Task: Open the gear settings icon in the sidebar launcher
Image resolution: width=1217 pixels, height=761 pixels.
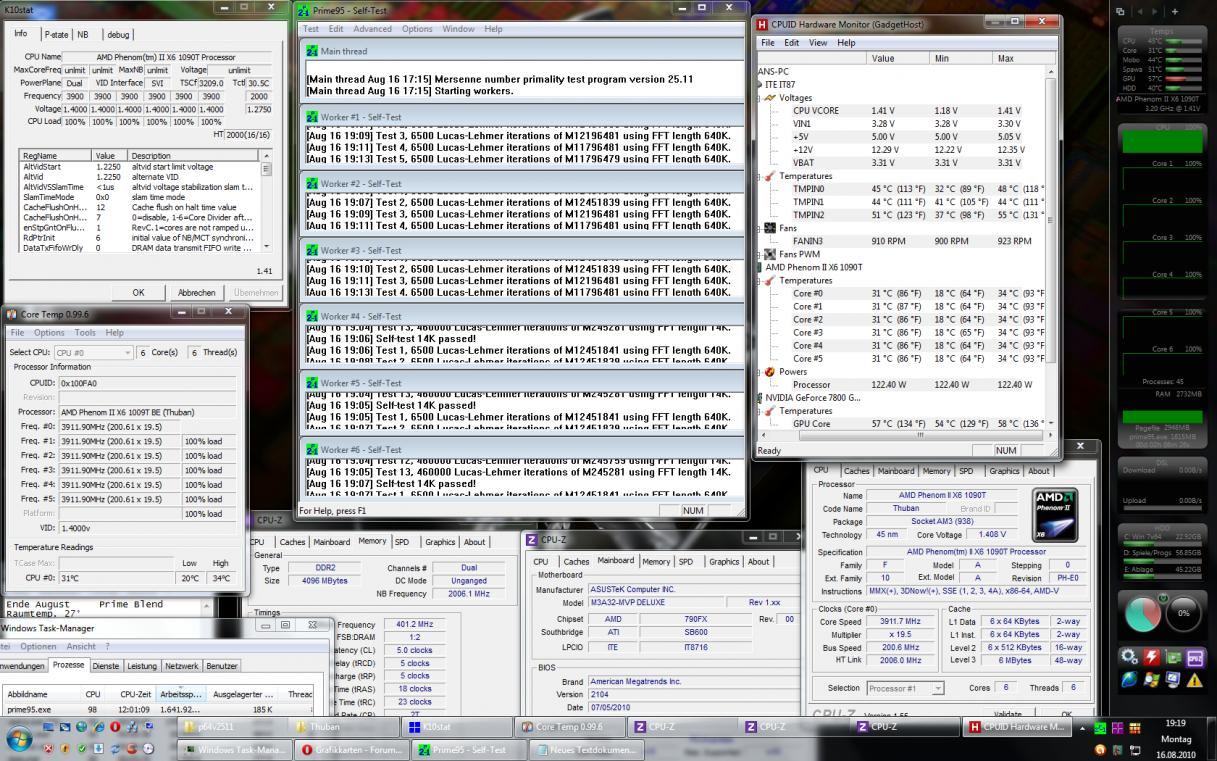Action: (1129, 657)
